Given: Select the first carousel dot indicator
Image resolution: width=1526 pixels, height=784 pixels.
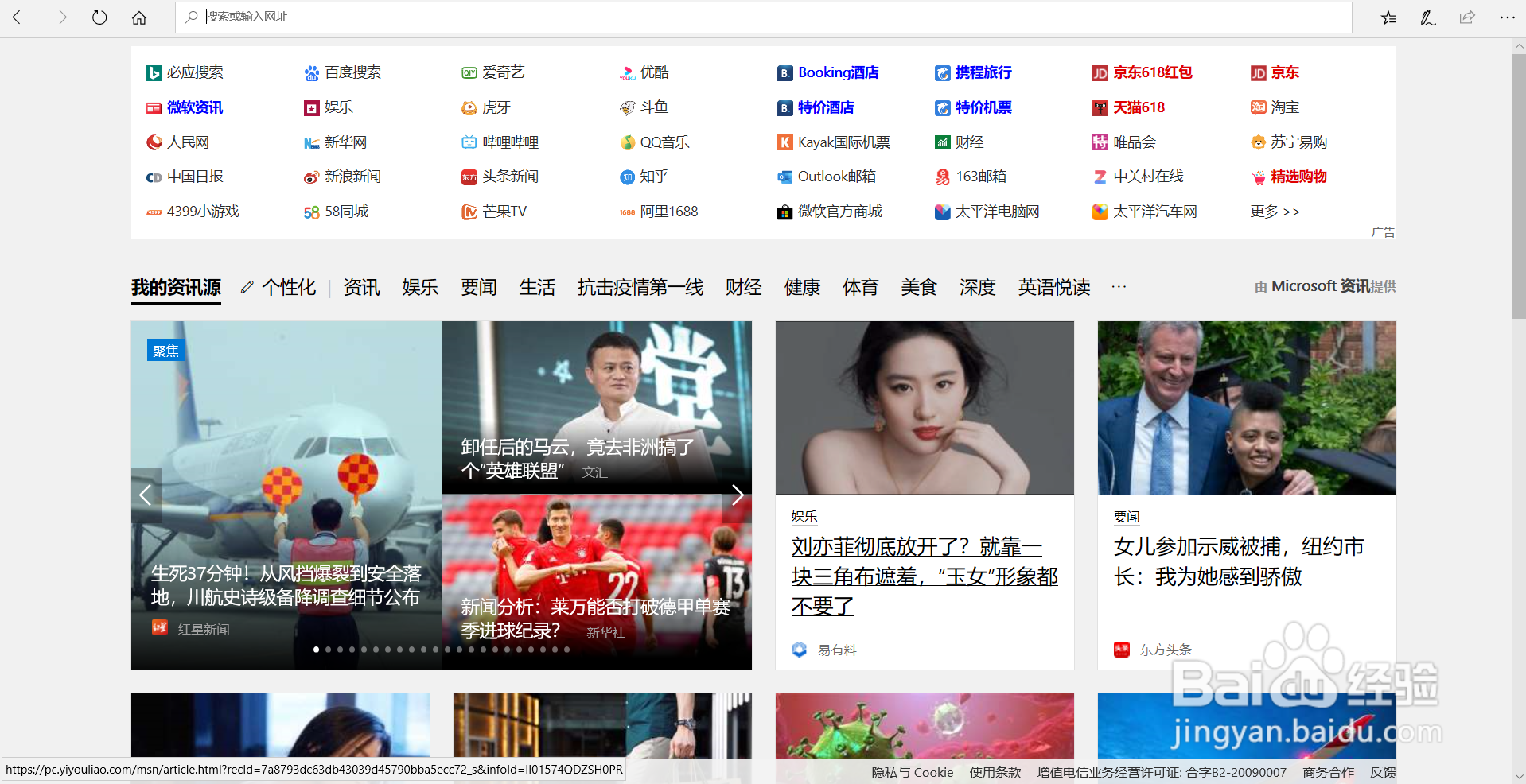Looking at the screenshot, I should pos(316,650).
